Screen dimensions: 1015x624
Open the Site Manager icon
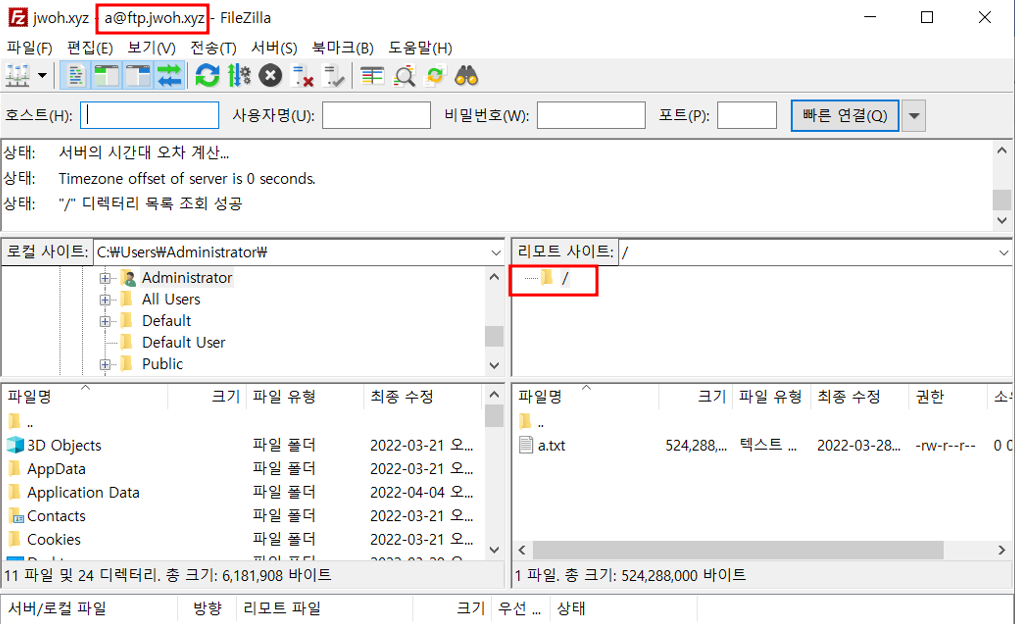click(17, 76)
